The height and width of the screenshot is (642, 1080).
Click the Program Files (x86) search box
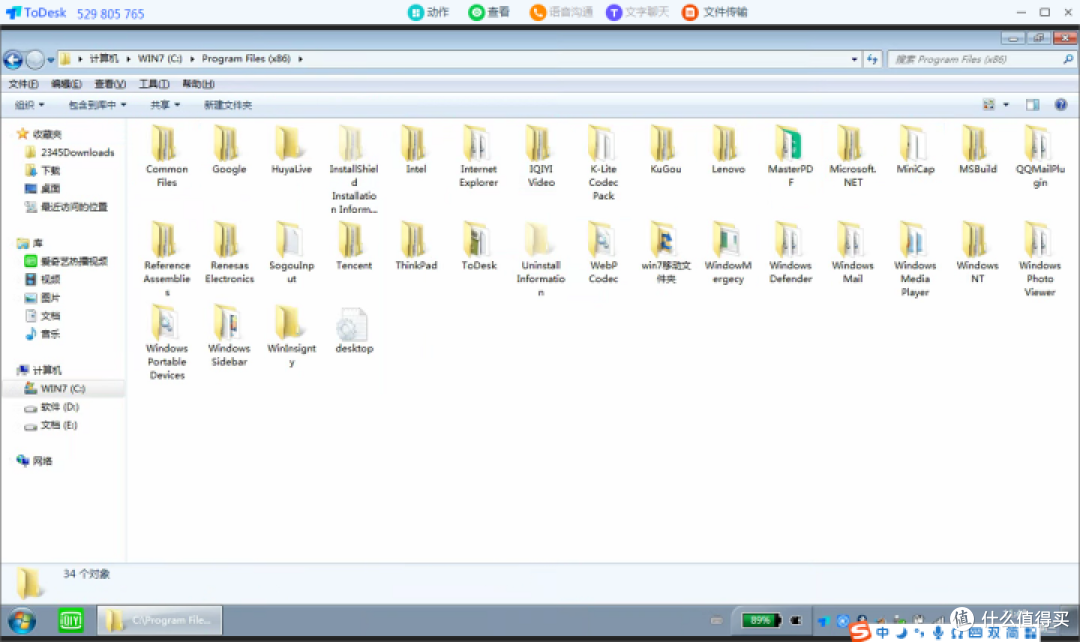click(981, 59)
